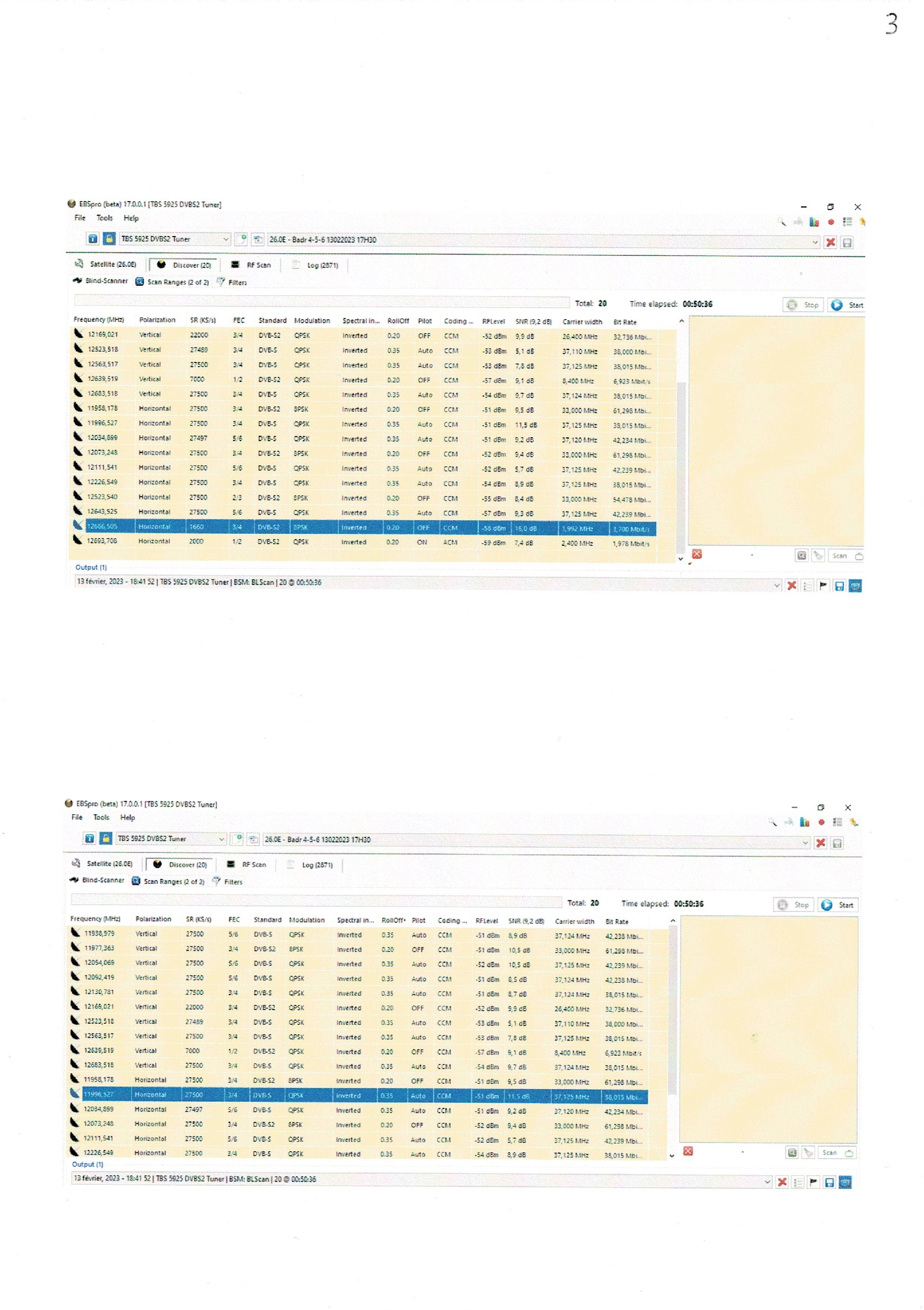Click Scan button below upper preview panel
The width and height of the screenshot is (924, 1310).
click(847, 556)
